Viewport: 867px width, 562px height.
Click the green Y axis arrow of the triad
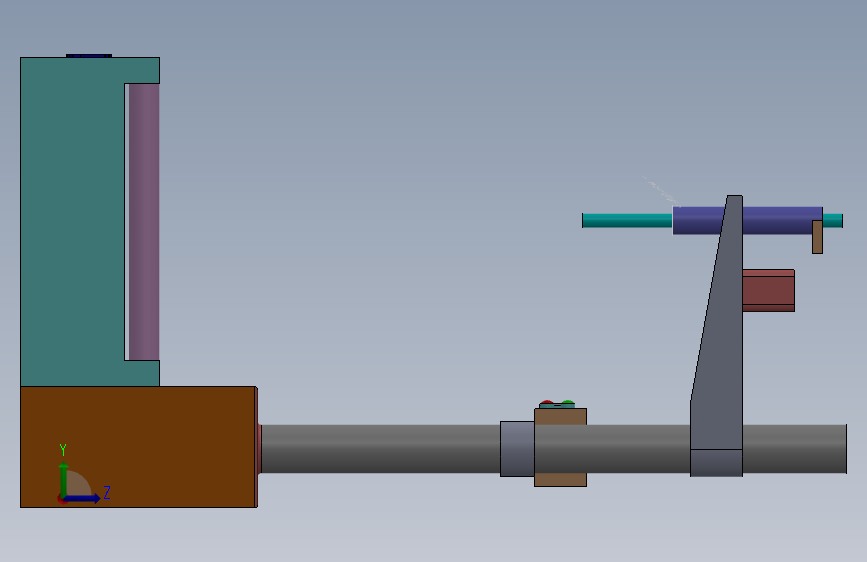[x=64, y=479]
